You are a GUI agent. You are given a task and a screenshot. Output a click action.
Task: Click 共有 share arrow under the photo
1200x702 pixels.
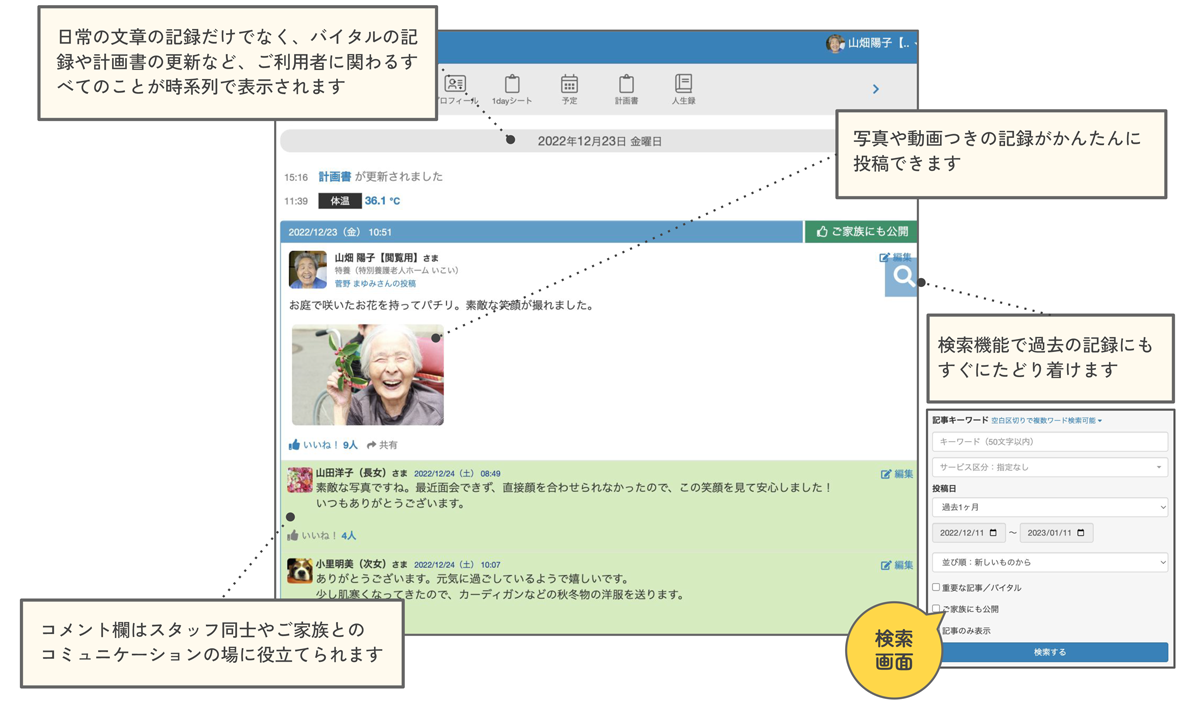[382, 445]
